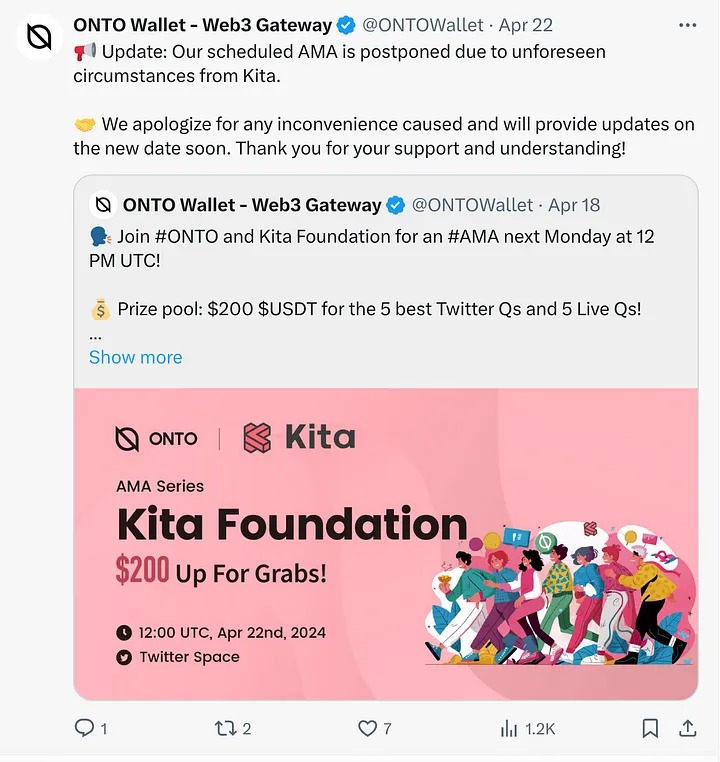The height and width of the screenshot is (762, 720).
Task: Bookmark this tweet
Action: point(649,728)
